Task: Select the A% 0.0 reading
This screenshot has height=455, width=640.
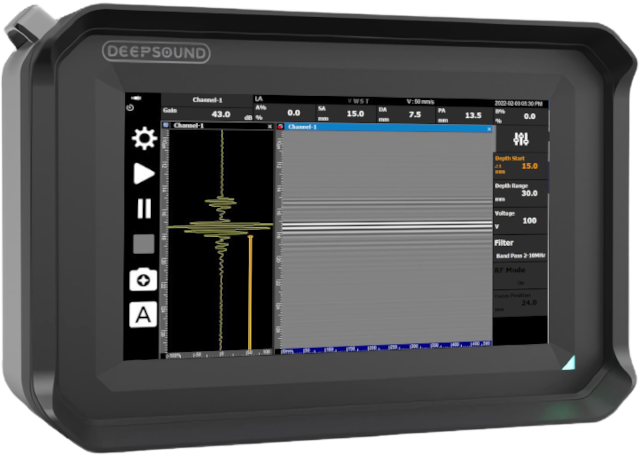Action: (x=284, y=112)
